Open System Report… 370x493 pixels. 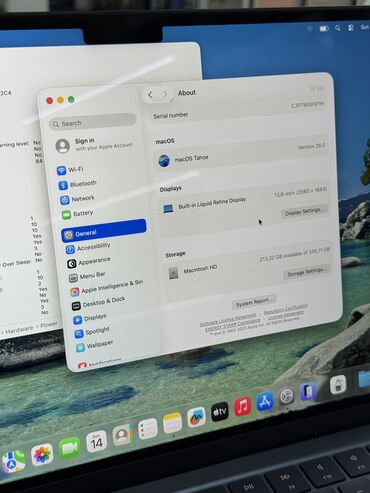click(254, 302)
